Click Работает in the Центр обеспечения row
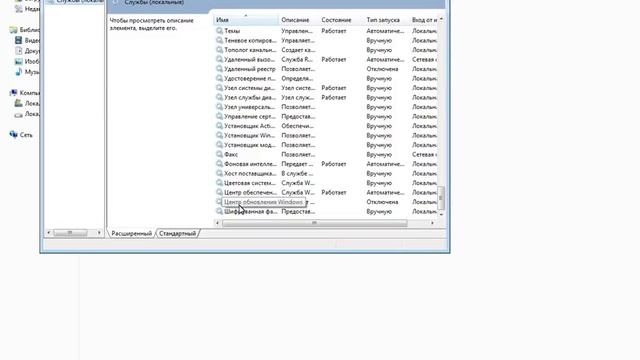This screenshot has height=360, width=640. pos(333,192)
